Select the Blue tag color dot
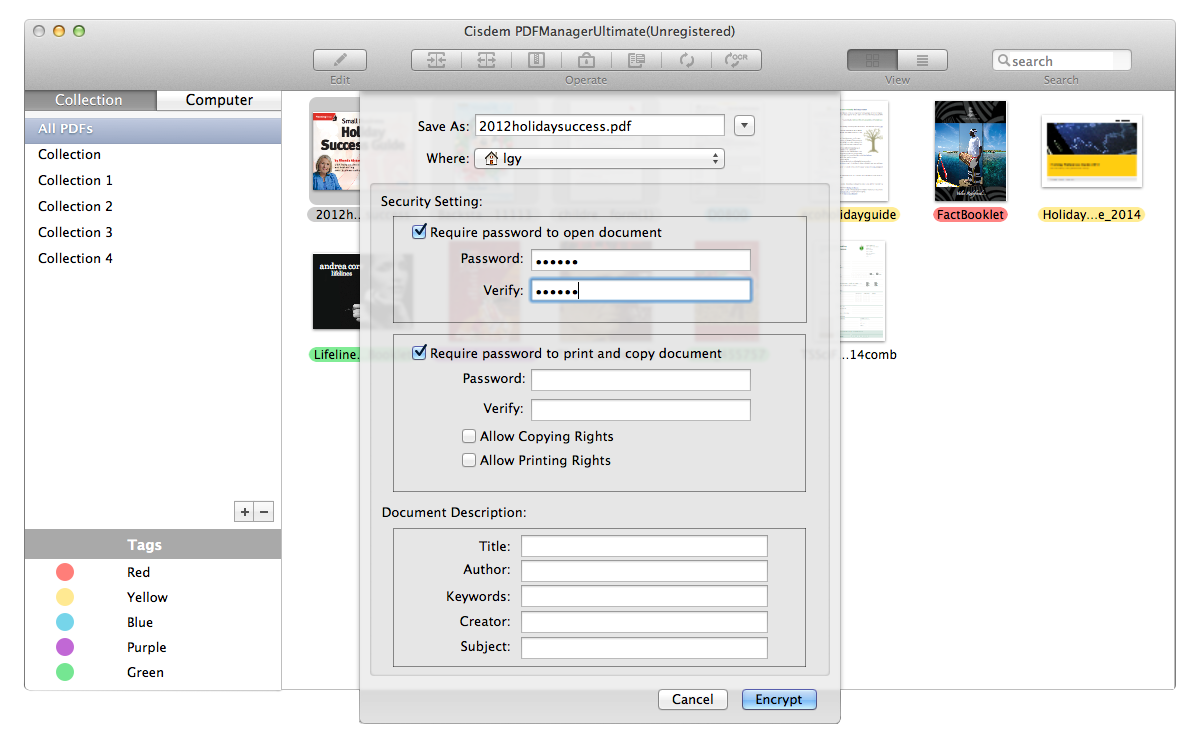This screenshot has height=738, width=1204. (x=65, y=622)
